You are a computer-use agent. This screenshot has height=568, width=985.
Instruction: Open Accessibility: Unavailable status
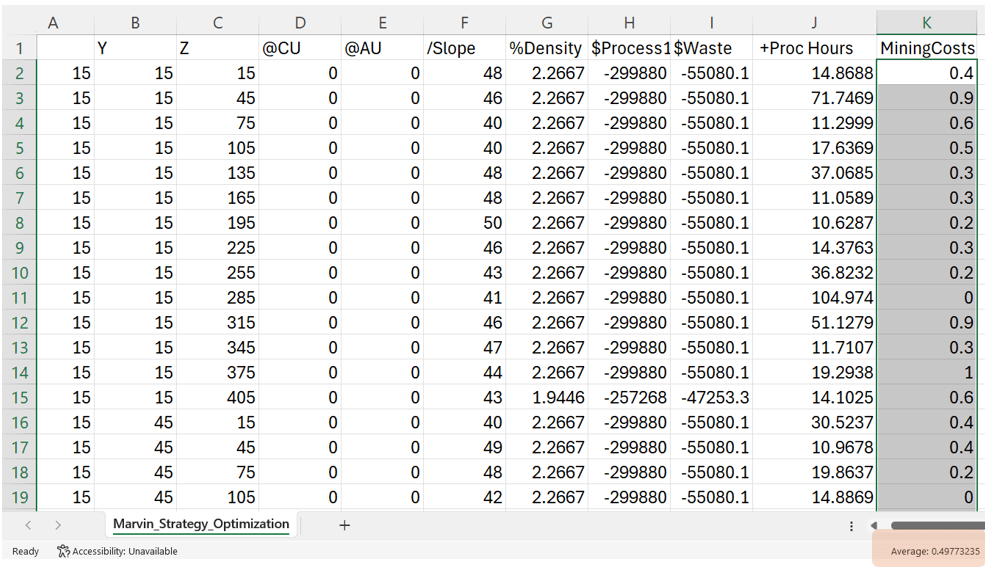pyautogui.click(x=117, y=551)
